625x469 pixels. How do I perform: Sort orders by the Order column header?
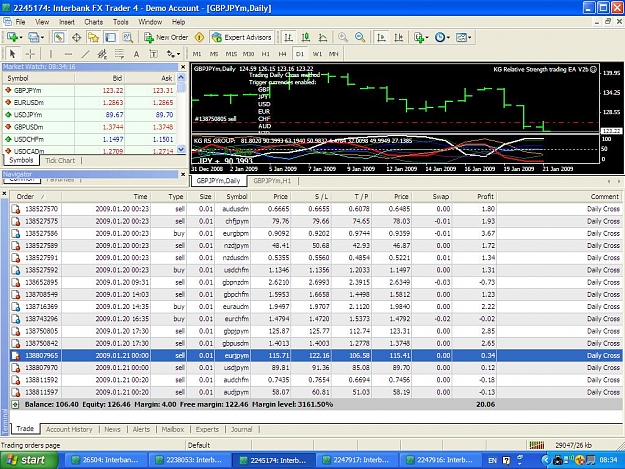tap(35, 196)
